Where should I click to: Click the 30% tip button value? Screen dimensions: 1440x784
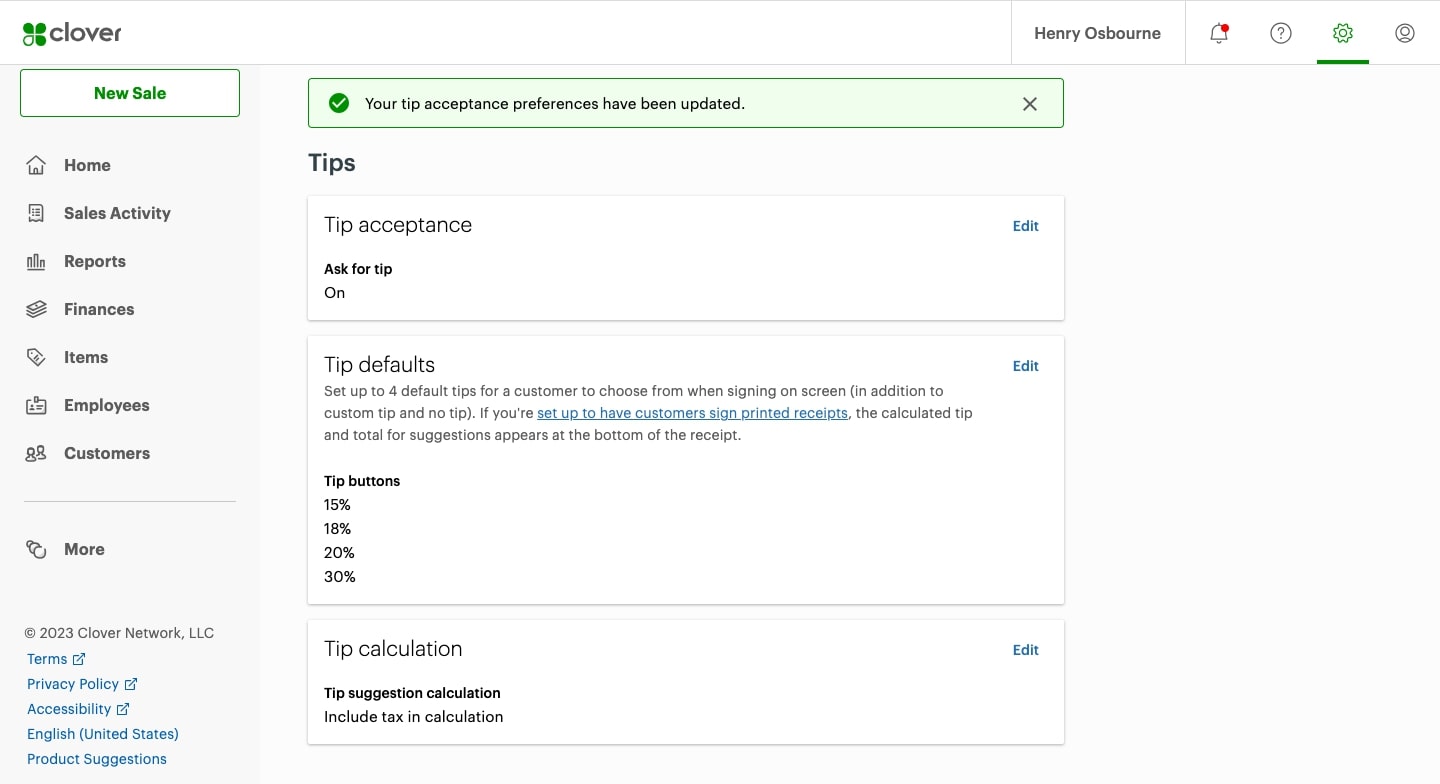pyautogui.click(x=340, y=577)
